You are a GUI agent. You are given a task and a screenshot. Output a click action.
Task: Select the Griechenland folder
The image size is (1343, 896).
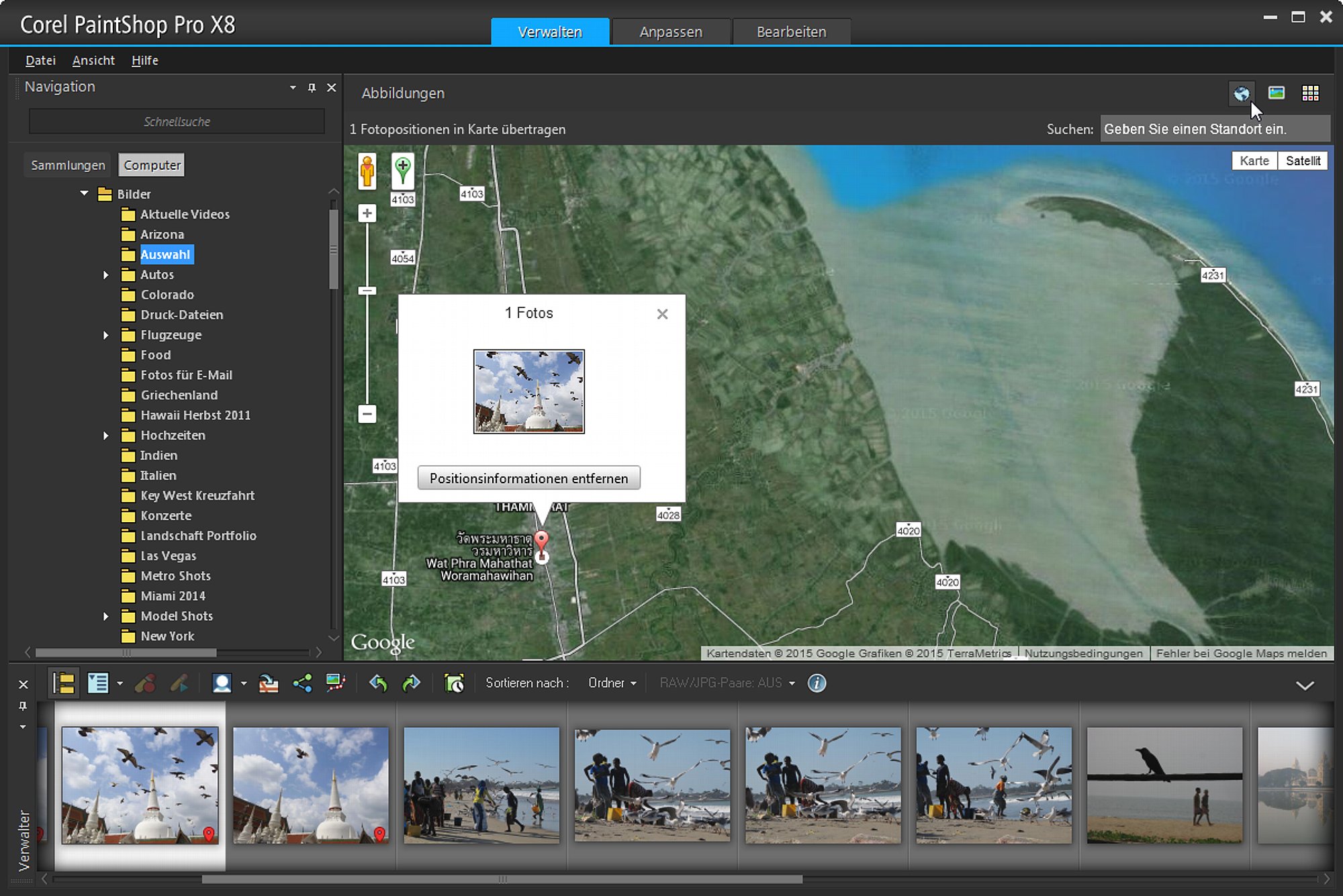click(179, 395)
